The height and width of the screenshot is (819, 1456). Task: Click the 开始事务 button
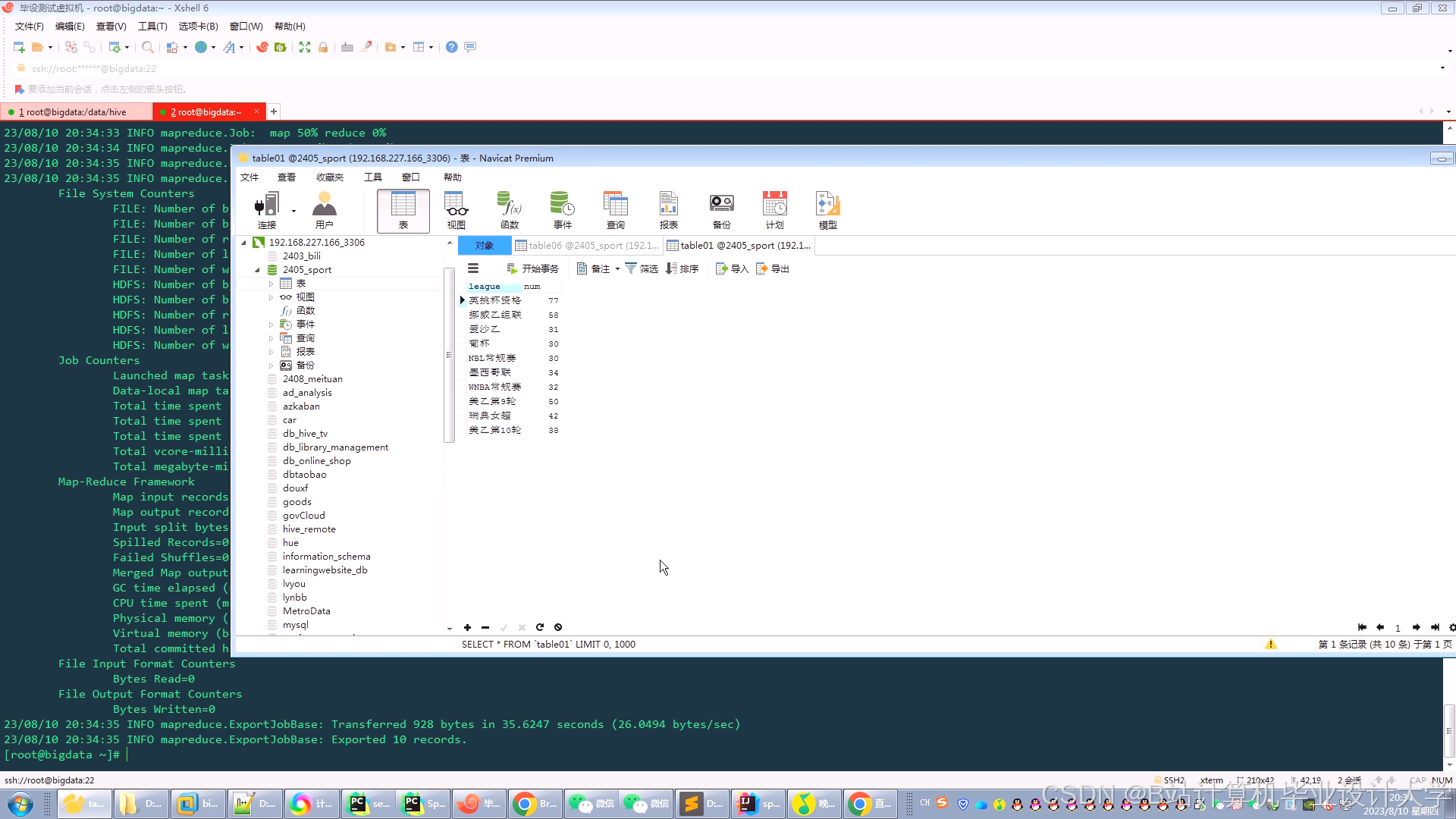coord(532,269)
